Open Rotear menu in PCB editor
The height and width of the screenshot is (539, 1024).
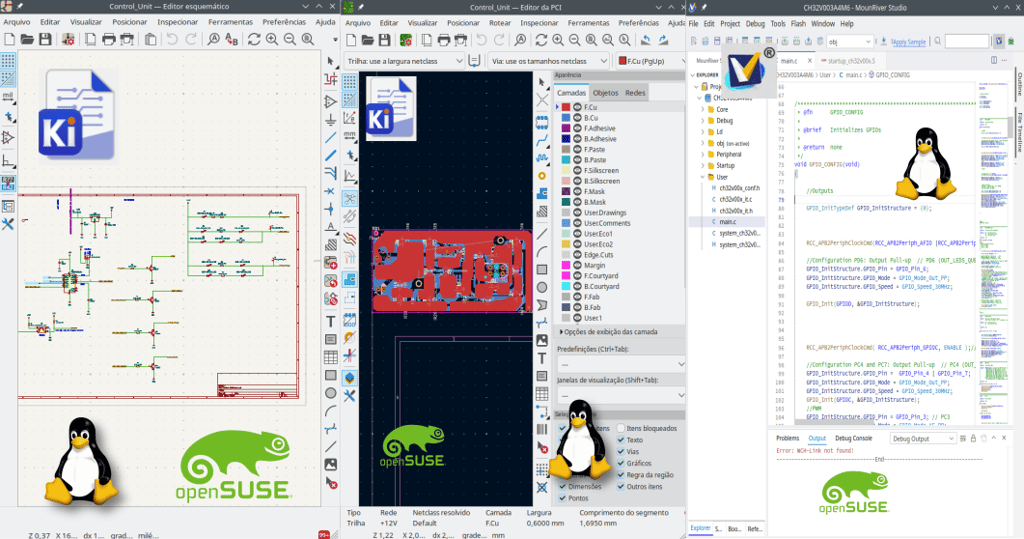pos(500,23)
